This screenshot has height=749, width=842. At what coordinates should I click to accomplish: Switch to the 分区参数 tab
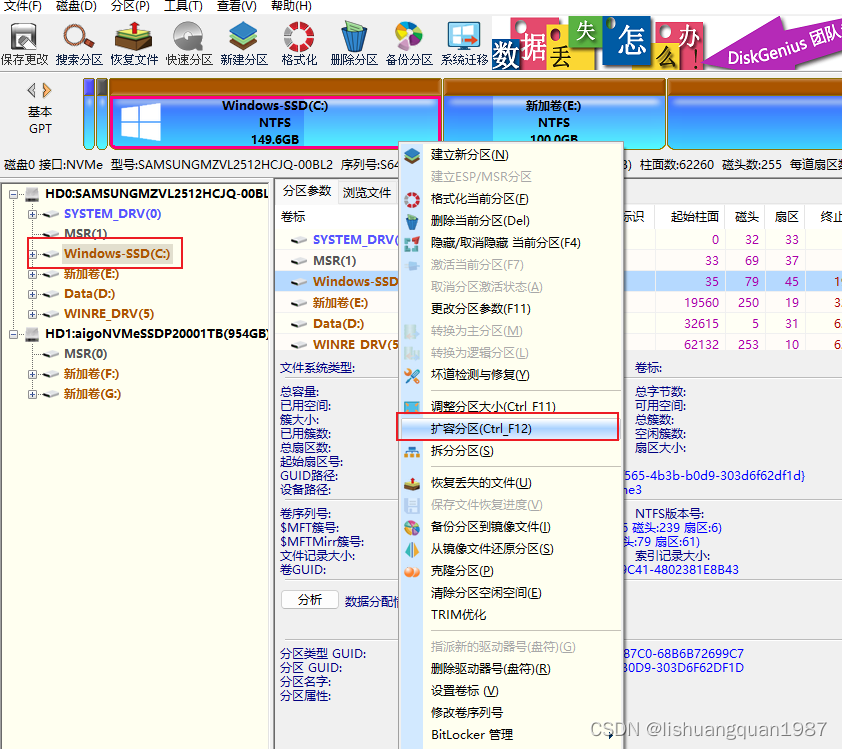pos(307,192)
